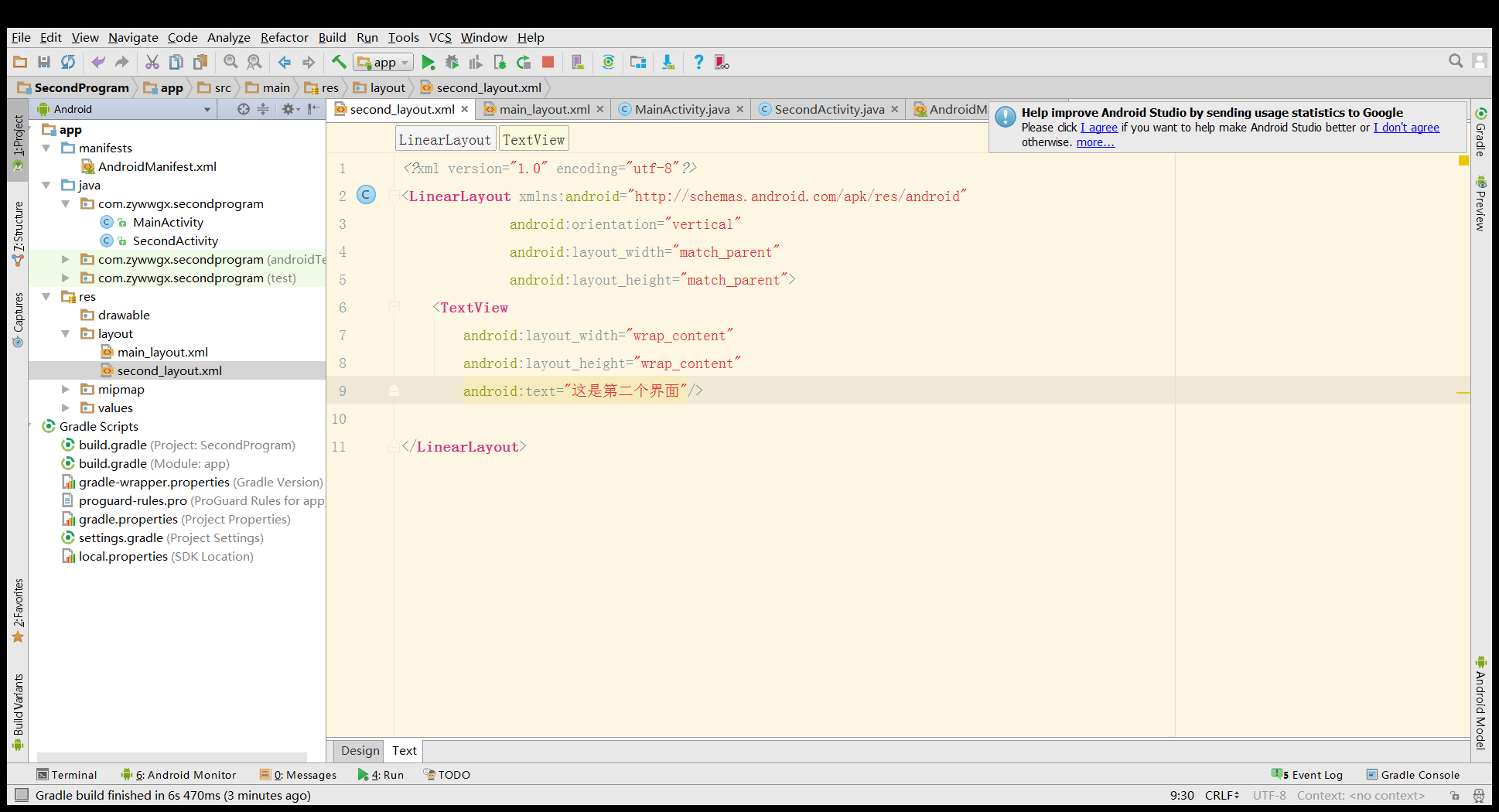Screen dimensions: 1499x812
Task: Switch to the Design editor view
Action: point(360,750)
